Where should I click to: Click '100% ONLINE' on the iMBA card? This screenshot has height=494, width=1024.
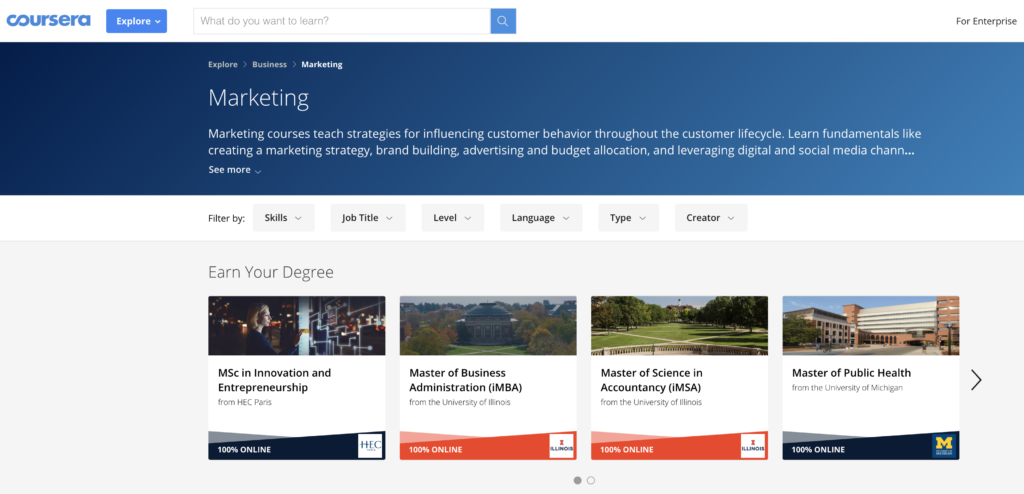(436, 450)
